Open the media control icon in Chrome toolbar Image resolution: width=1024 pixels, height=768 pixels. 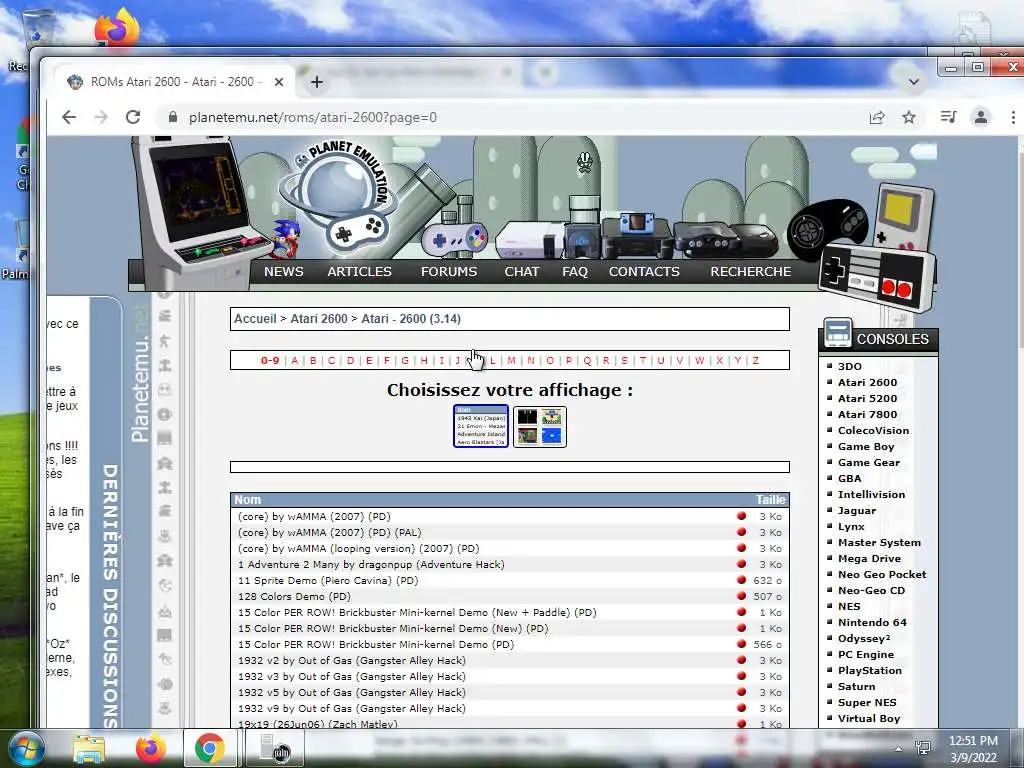[948, 118]
